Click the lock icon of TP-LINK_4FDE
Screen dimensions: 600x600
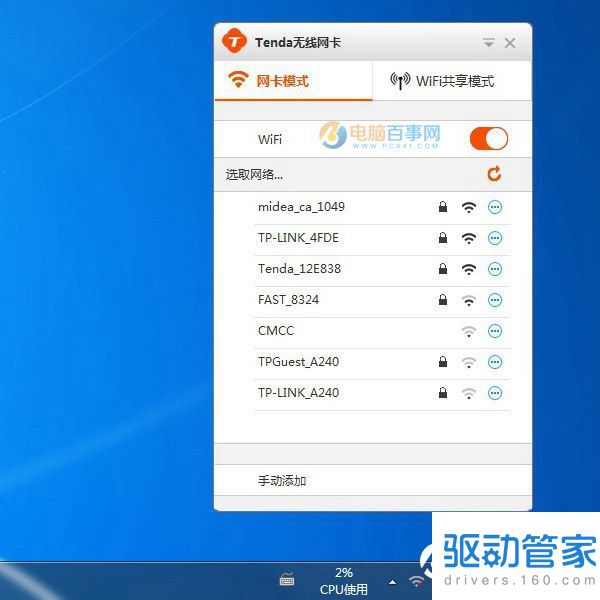(x=443, y=238)
